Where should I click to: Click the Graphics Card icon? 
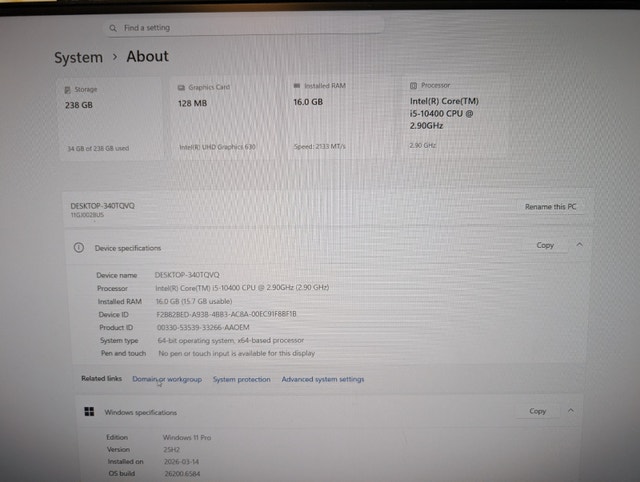[182, 88]
